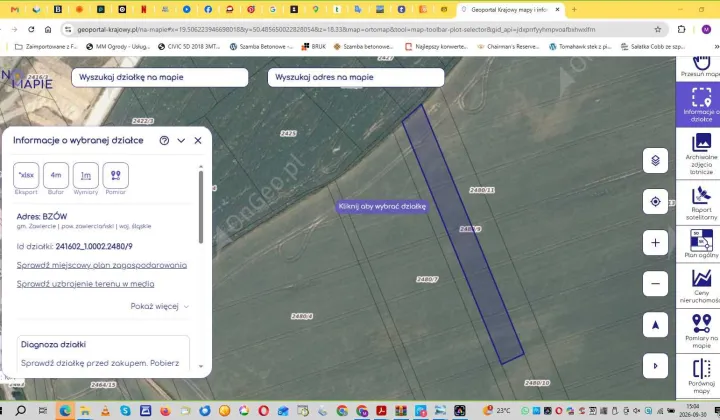Image resolution: width=720 pixels, height=420 pixels.
Task: Open the CIVIC 5D 2018 bookmark
Action: click(x=189, y=46)
